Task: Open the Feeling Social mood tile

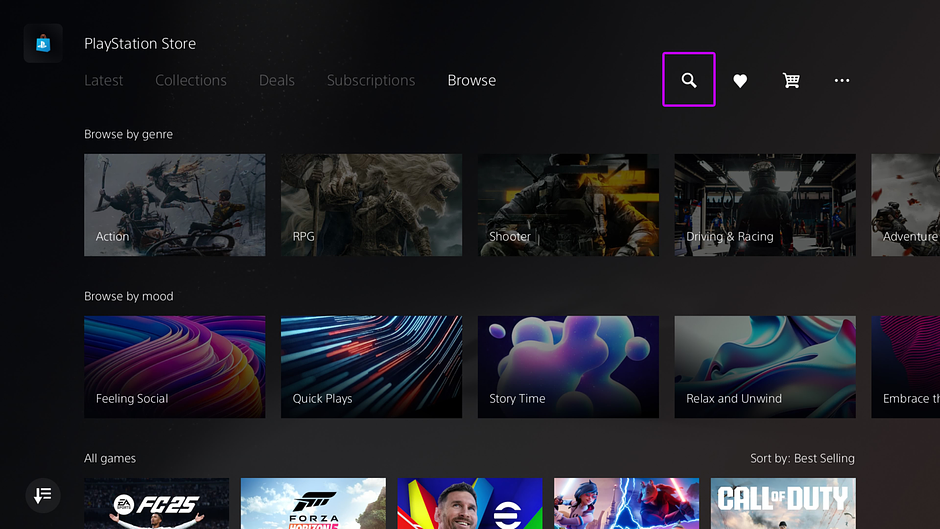Action: click(x=174, y=367)
